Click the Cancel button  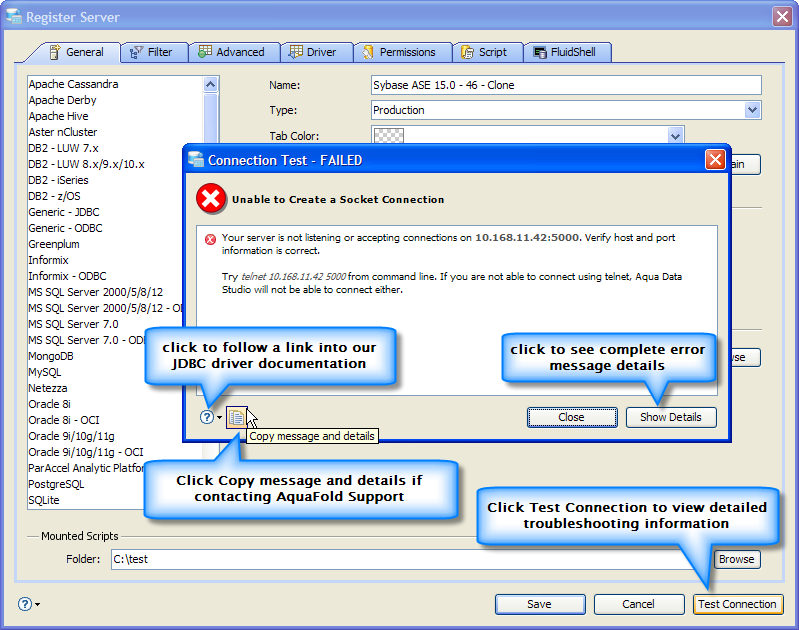tap(638, 604)
